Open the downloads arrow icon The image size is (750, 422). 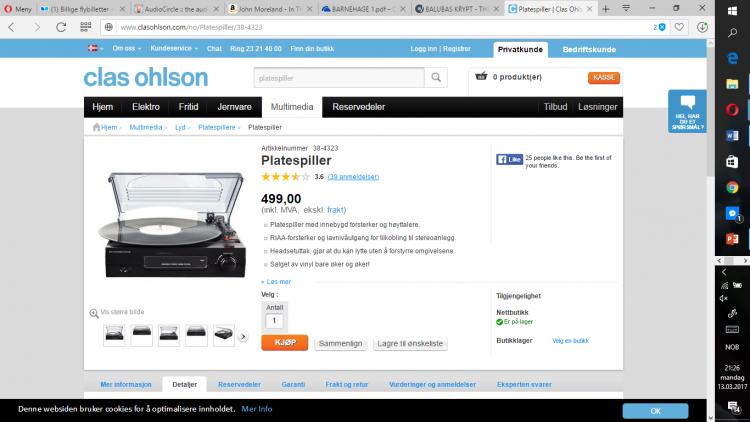click(702, 27)
